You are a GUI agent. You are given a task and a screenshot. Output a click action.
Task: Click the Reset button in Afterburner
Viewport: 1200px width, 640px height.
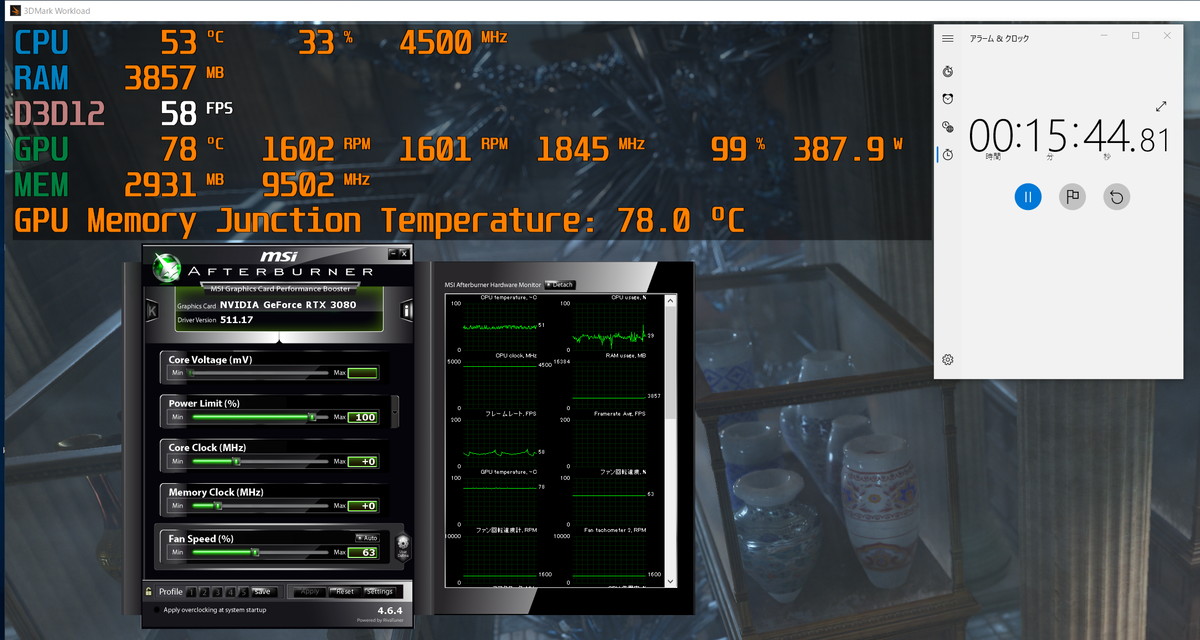(344, 591)
